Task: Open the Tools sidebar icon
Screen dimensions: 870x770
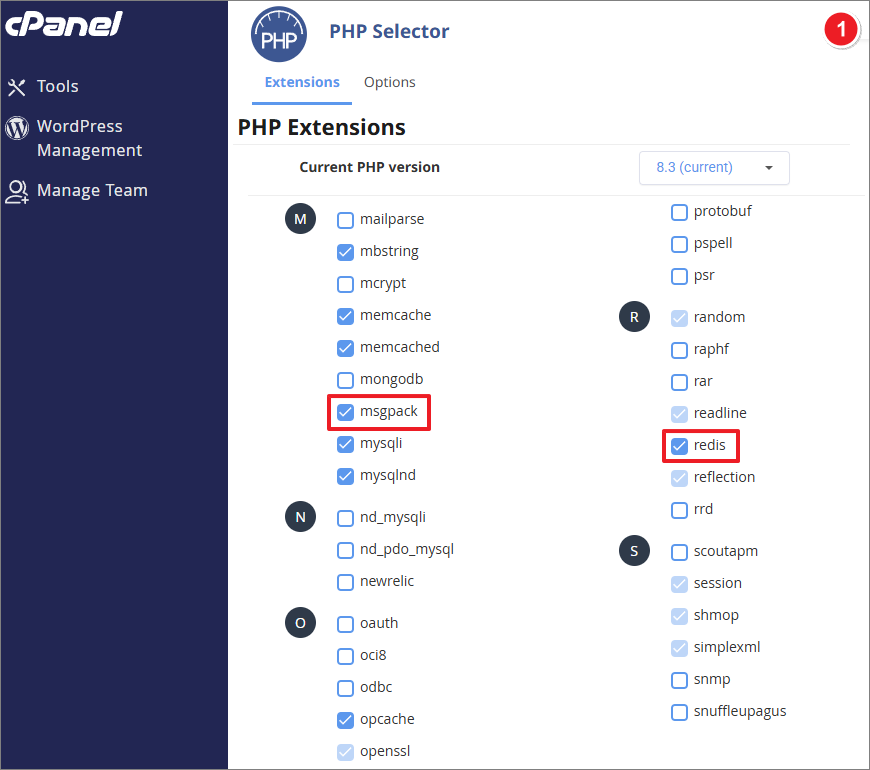Action: tap(16, 87)
